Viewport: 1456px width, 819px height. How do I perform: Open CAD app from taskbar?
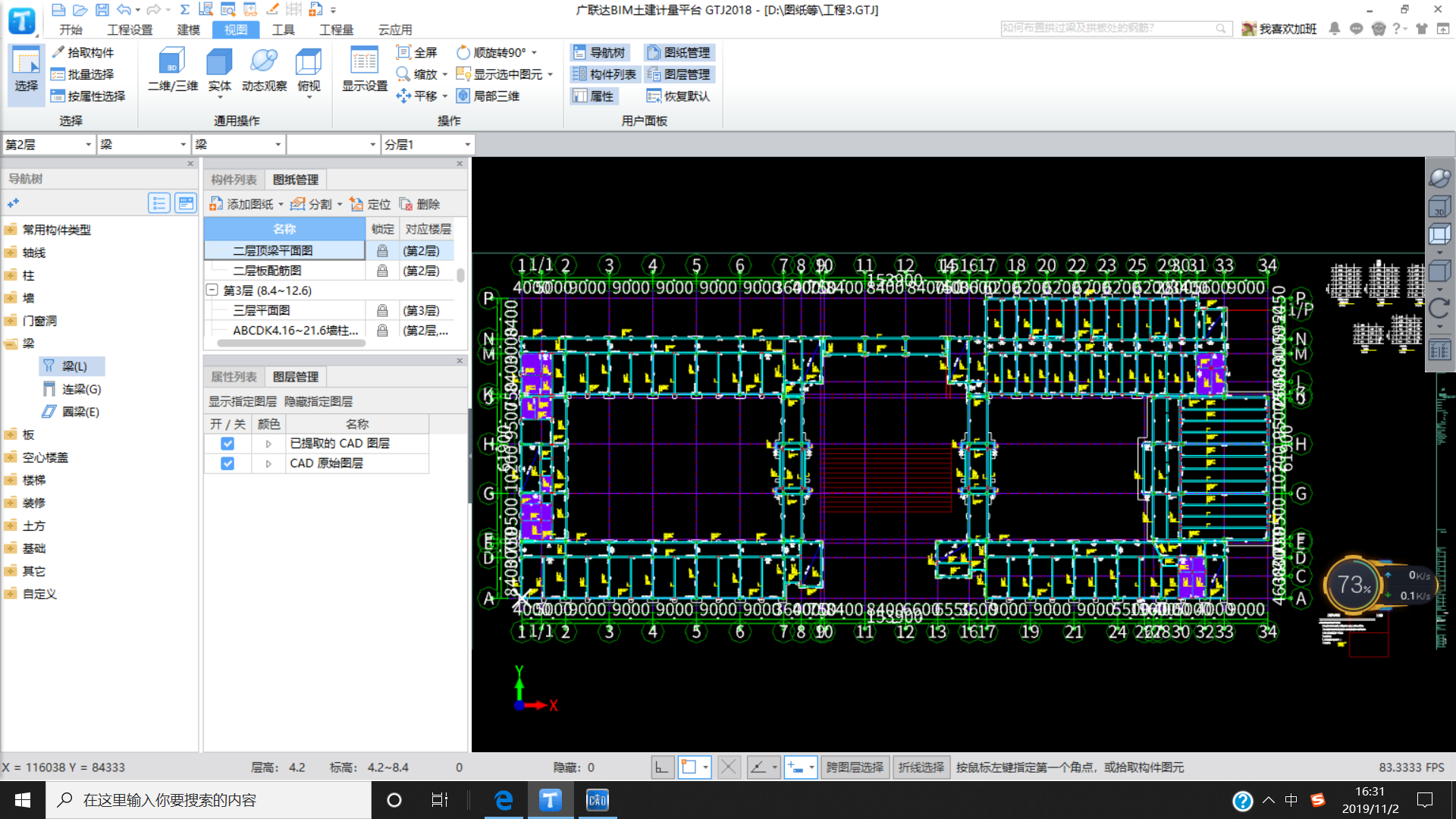(x=598, y=800)
